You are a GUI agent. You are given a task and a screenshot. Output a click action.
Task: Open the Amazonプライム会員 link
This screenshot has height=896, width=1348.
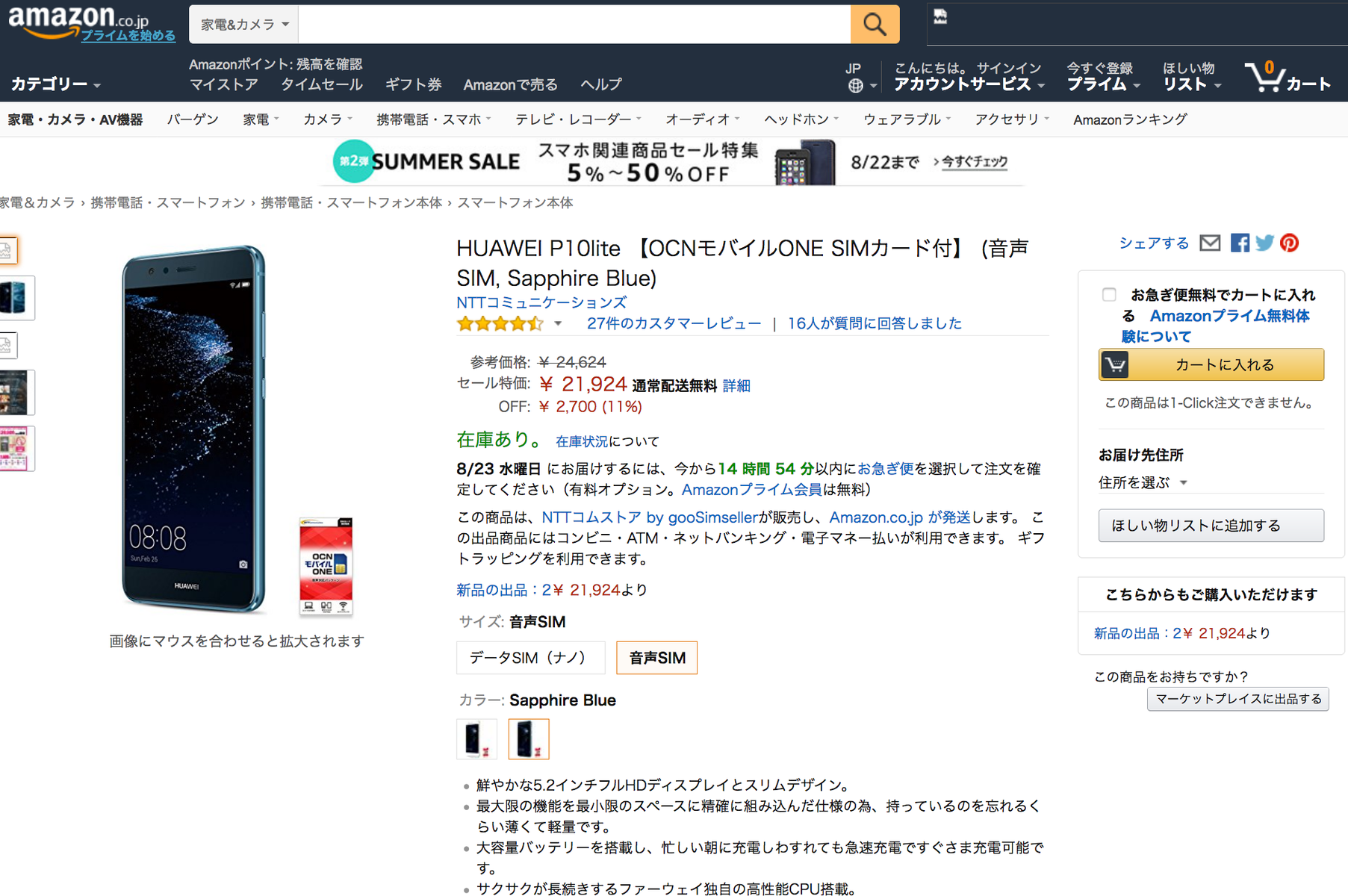click(x=751, y=490)
